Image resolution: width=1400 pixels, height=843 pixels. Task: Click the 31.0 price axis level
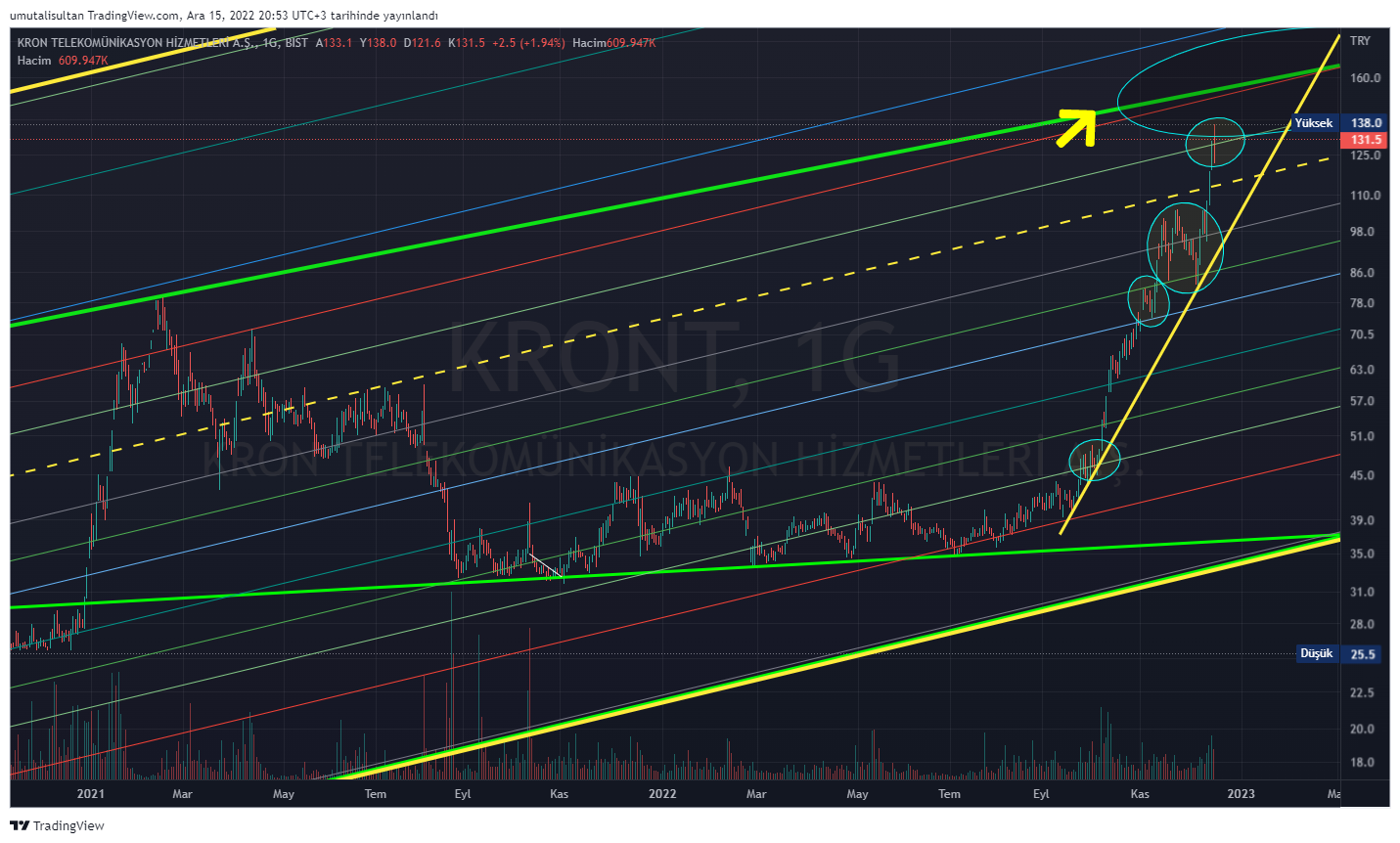point(1362,592)
